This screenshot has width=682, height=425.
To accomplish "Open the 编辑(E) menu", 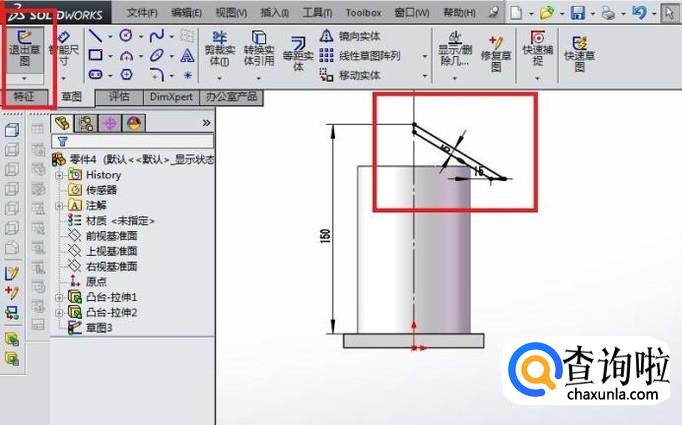I will (x=187, y=13).
